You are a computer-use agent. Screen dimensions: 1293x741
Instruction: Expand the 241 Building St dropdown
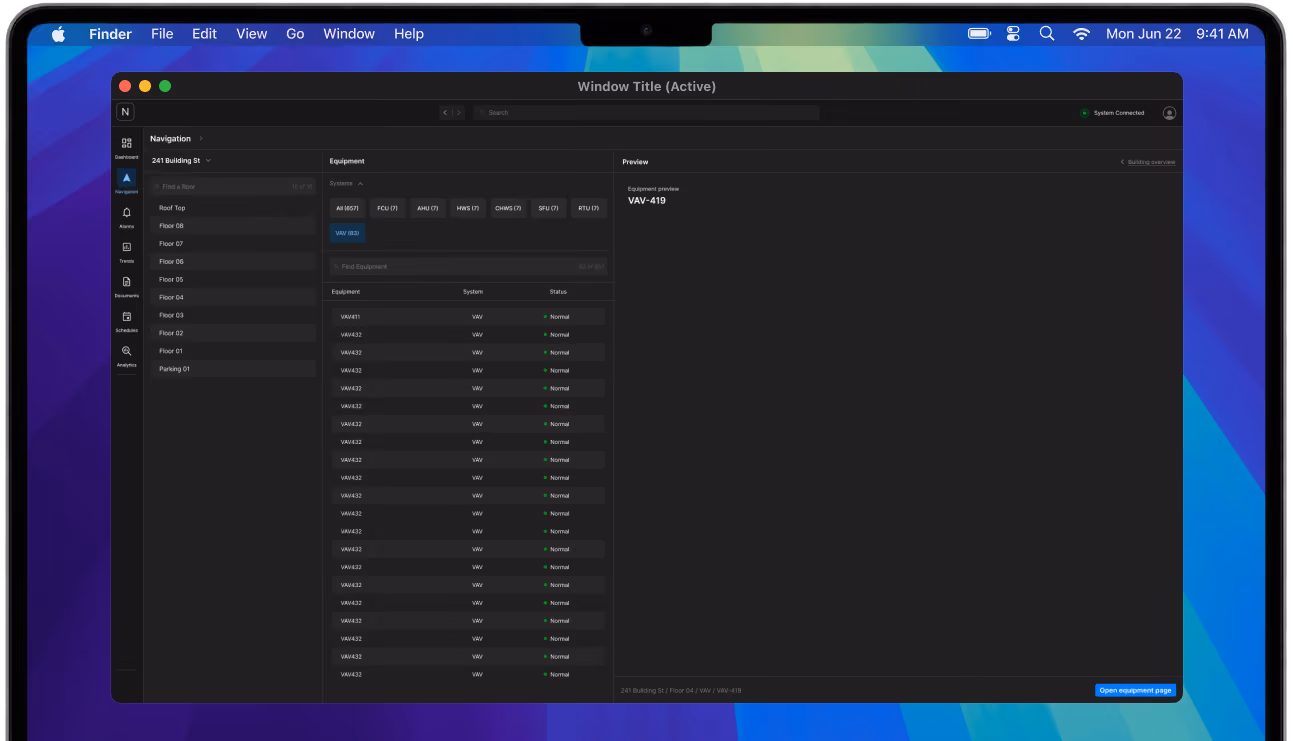pyautogui.click(x=181, y=161)
